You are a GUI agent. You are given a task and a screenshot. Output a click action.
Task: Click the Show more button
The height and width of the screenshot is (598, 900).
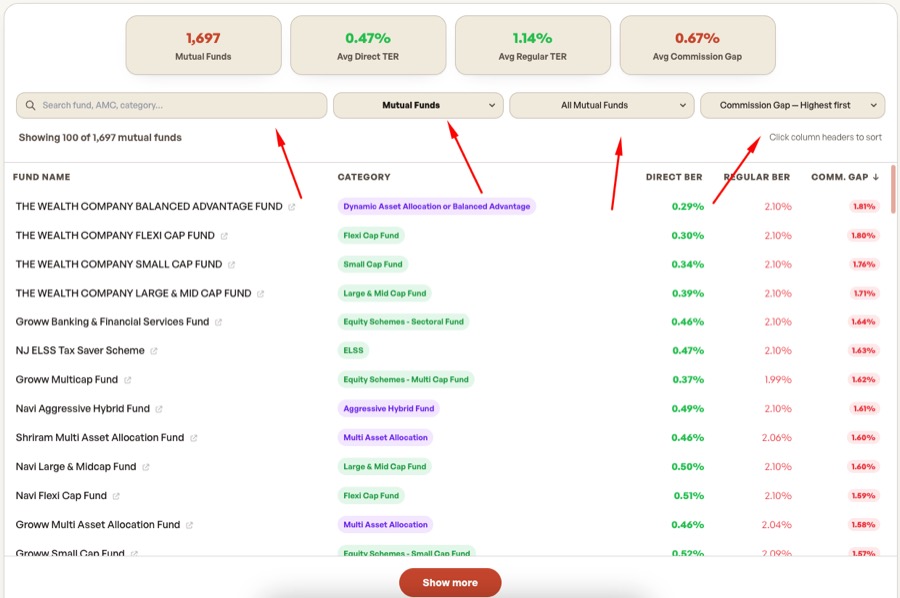tap(450, 583)
